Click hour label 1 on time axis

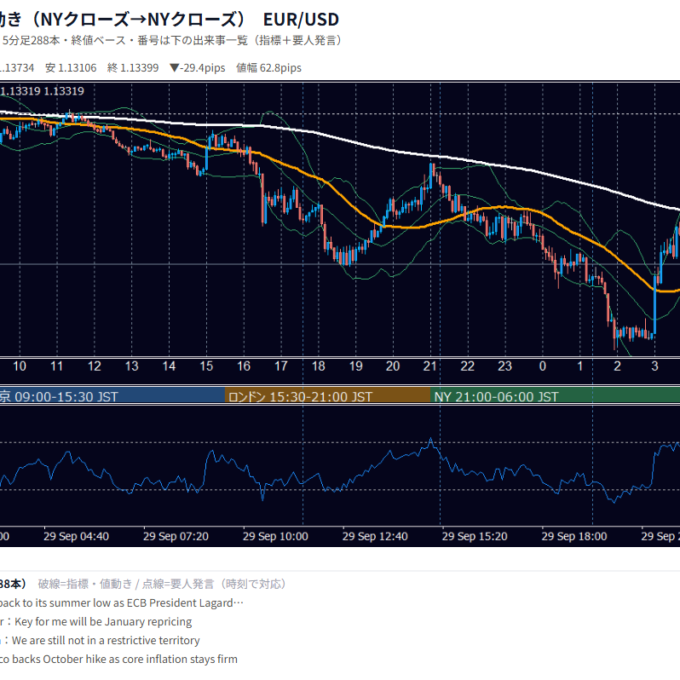point(580,366)
